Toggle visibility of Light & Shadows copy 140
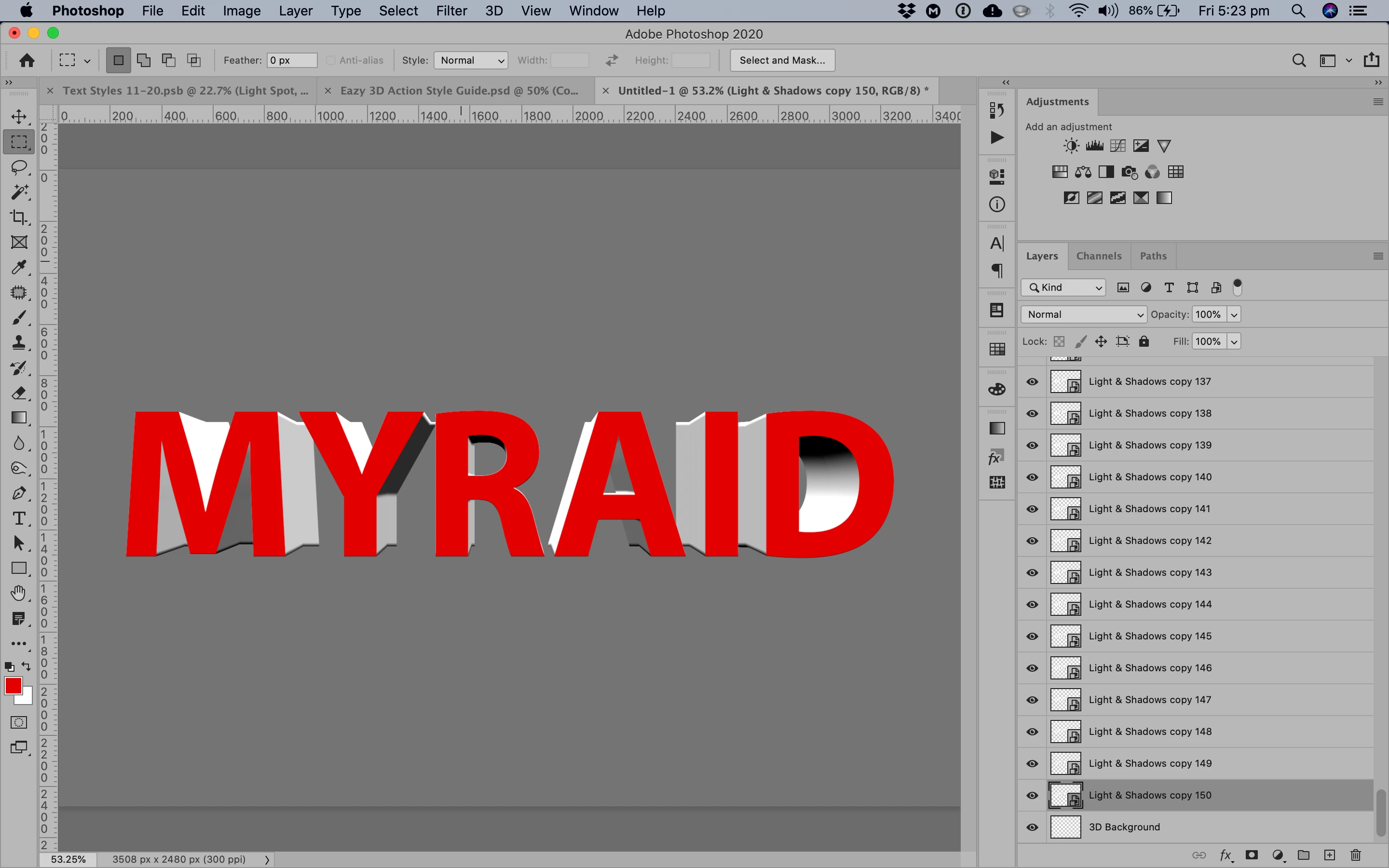The image size is (1389, 868). click(x=1032, y=477)
